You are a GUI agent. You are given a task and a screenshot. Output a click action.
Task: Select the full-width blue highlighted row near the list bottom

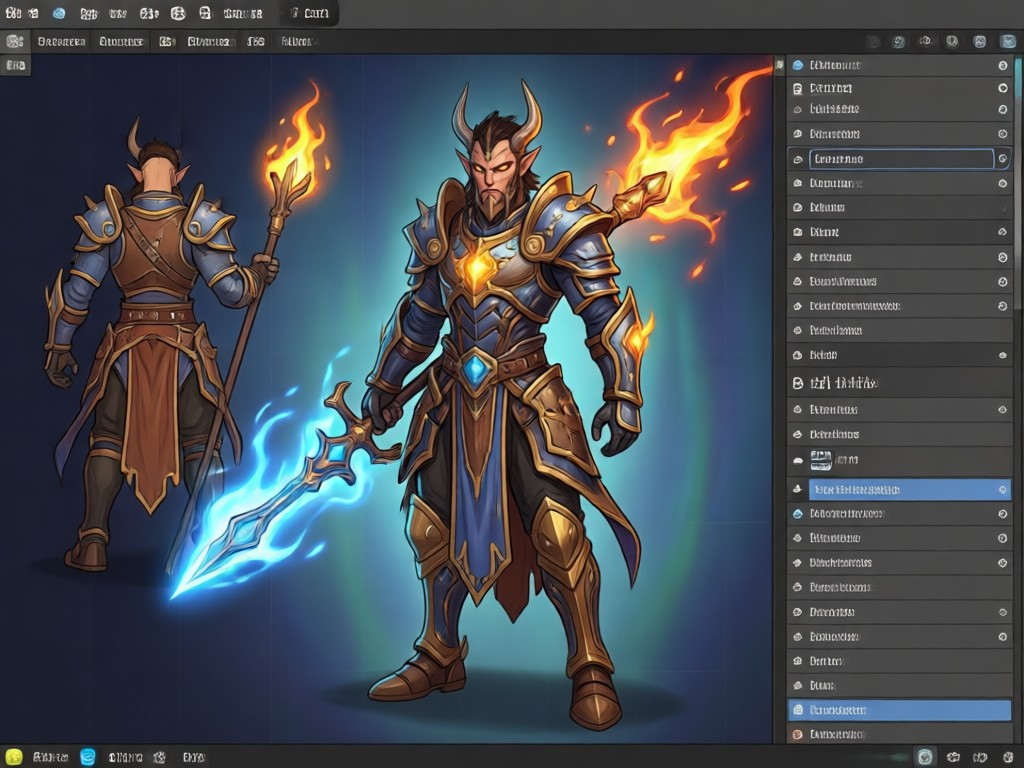[x=899, y=710]
